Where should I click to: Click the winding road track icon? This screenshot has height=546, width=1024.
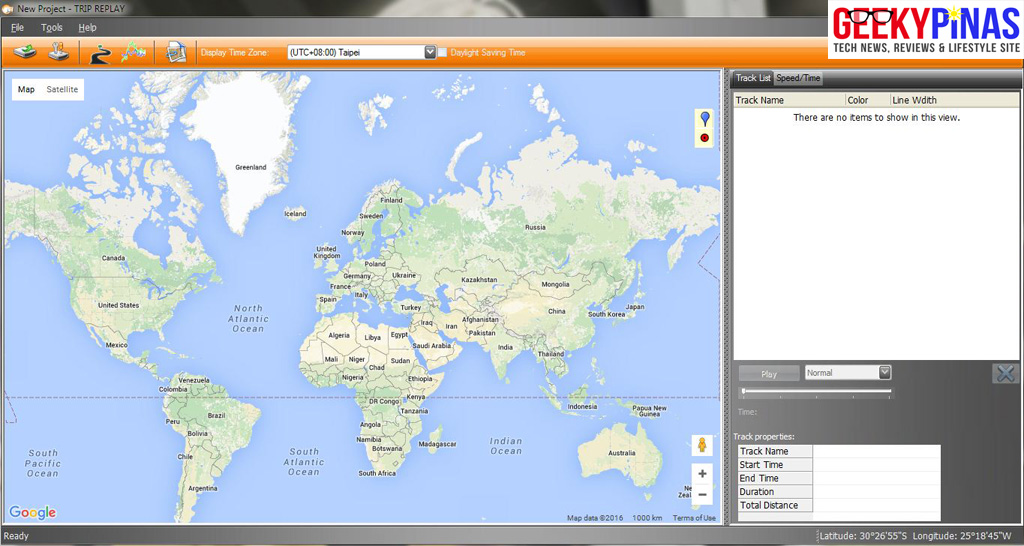(x=100, y=53)
